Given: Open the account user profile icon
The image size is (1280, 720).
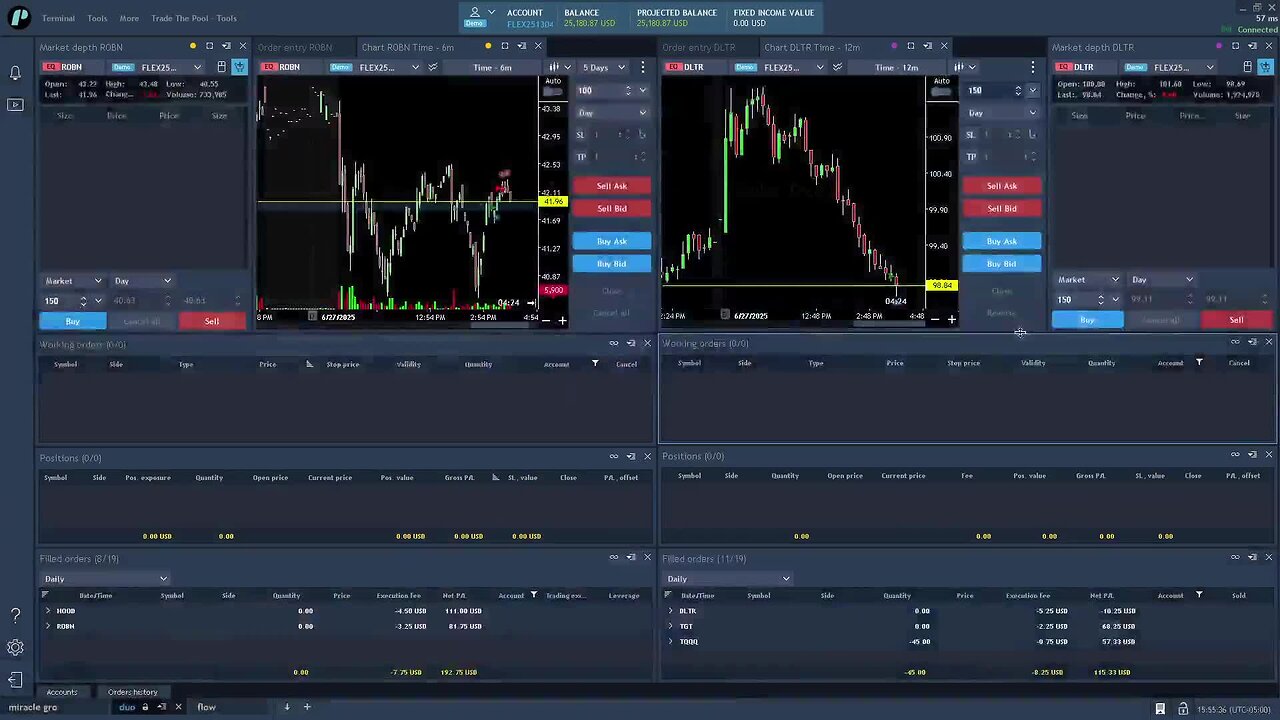Looking at the screenshot, I should coord(475,12).
